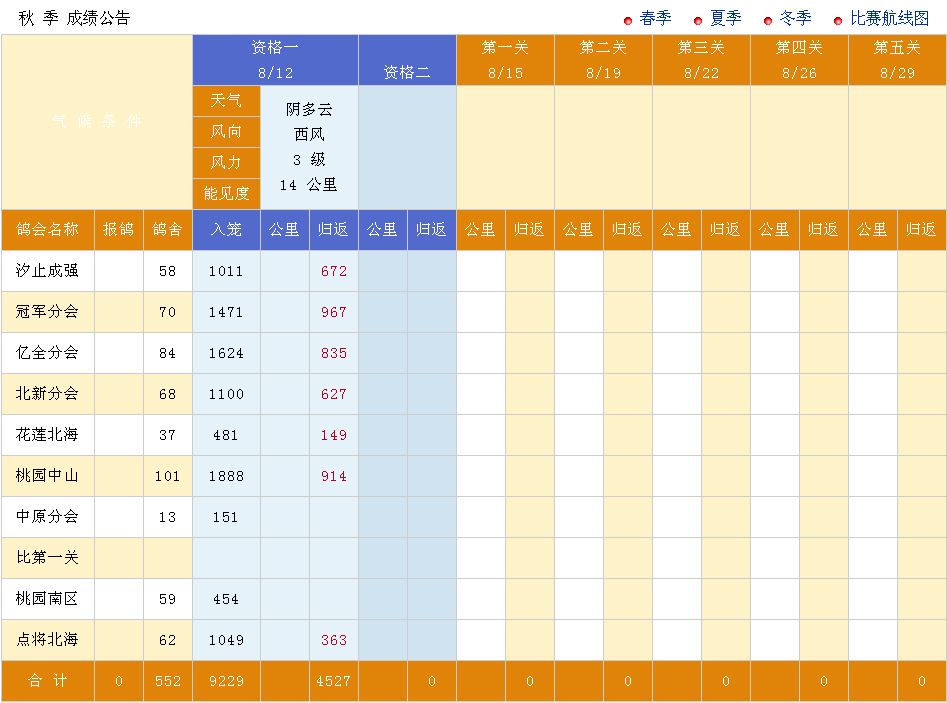947x703 pixels.
Task: Click the 桃园南区 club name
Action: point(47,599)
